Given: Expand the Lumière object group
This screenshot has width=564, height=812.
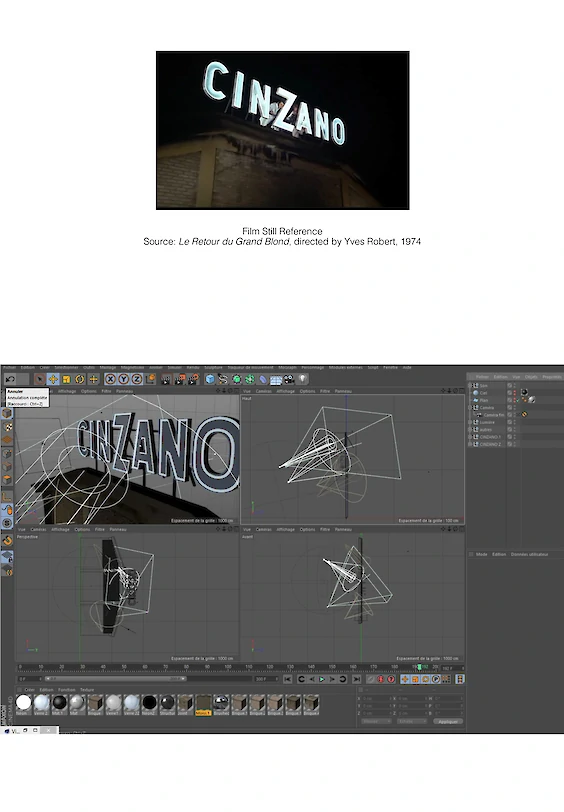Looking at the screenshot, I should pyautogui.click(x=470, y=422).
